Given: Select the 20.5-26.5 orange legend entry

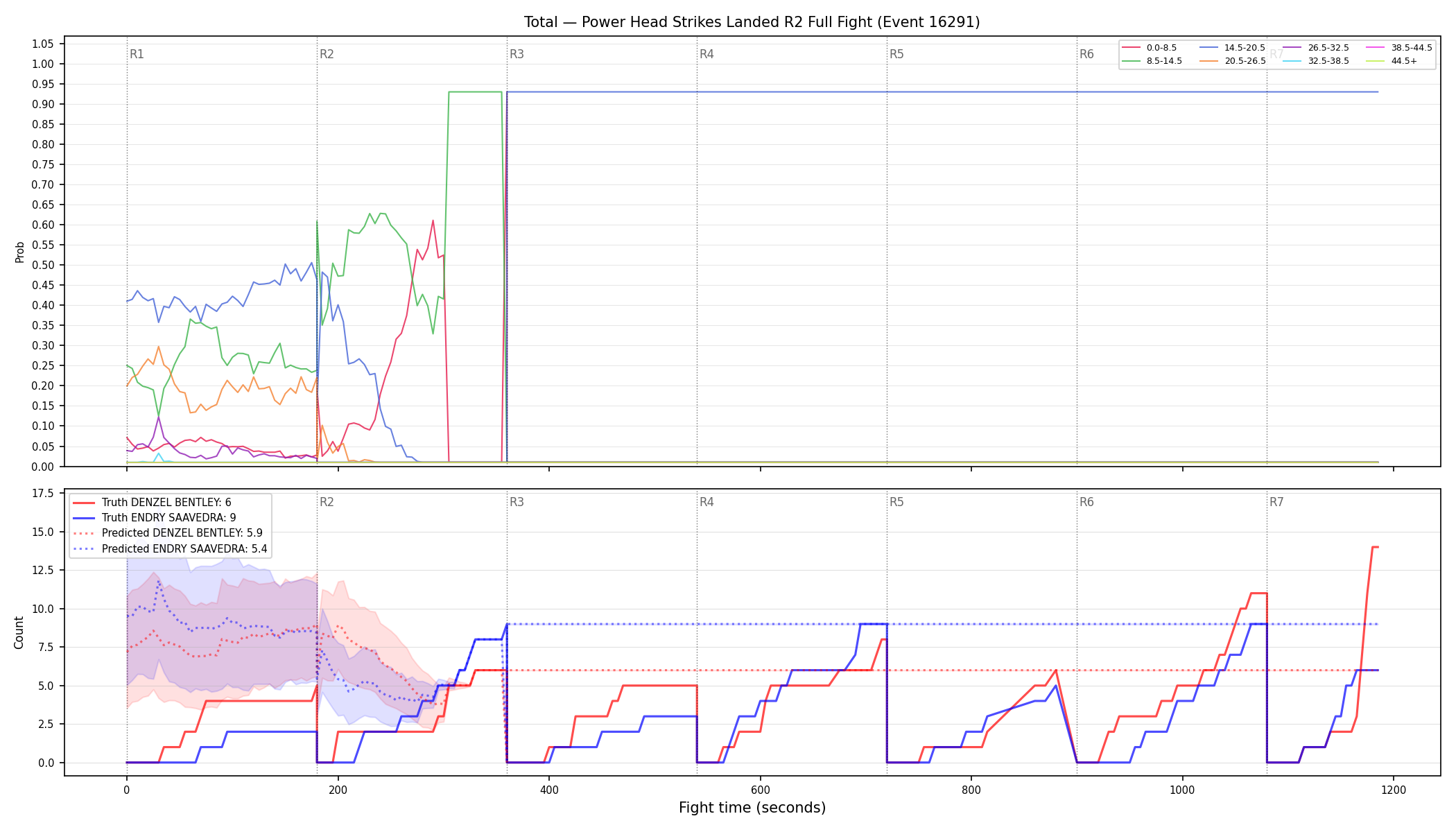Looking at the screenshot, I should pos(1233,61).
